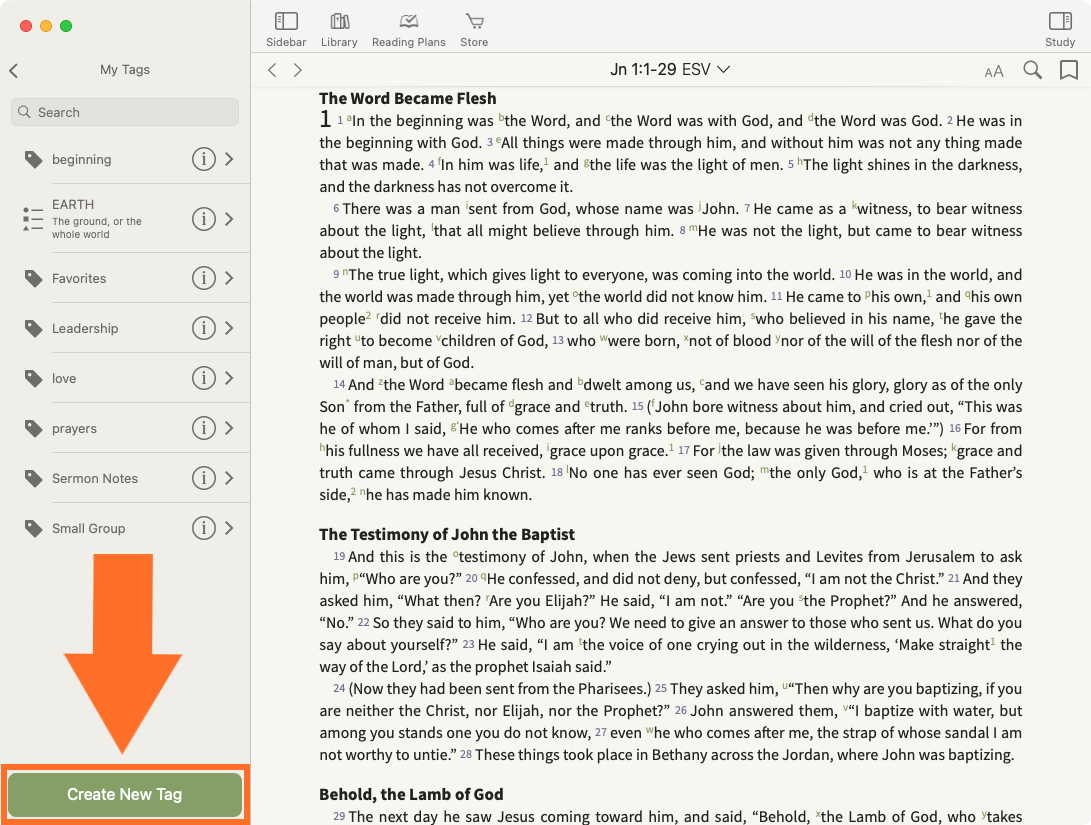The image size is (1091, 825).
Task: Click the love tag icon
Action: tap(33, 378)
